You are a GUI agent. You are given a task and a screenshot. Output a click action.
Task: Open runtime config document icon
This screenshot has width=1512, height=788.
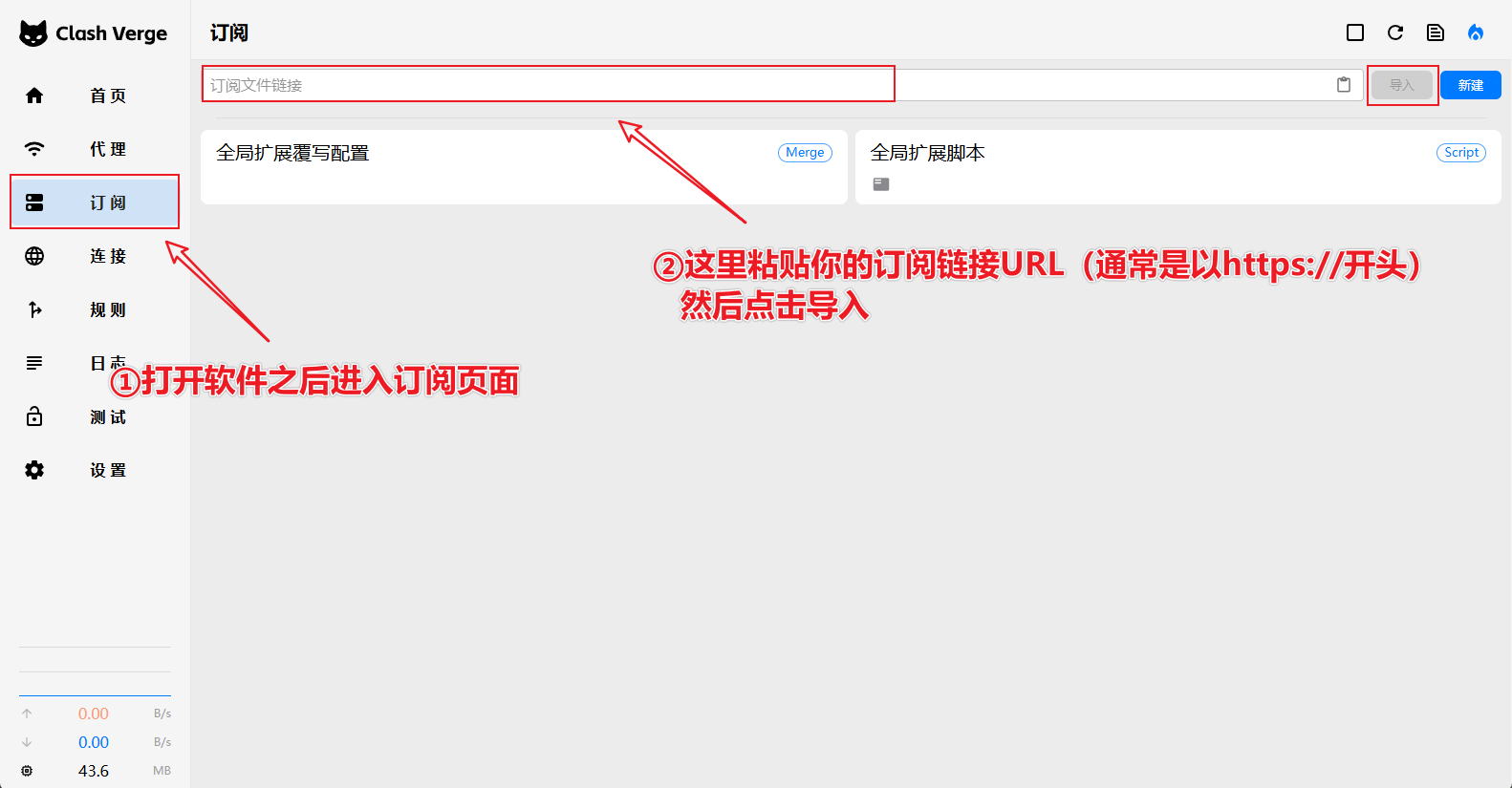[1436, 32]
